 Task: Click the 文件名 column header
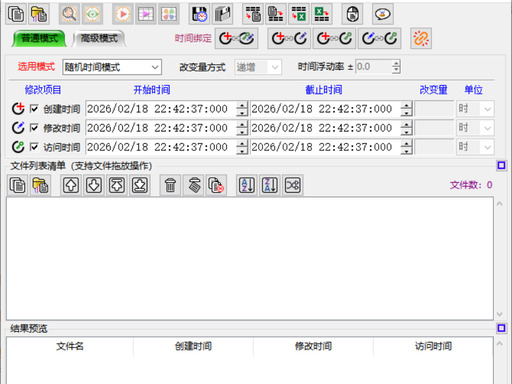coord(70,346)
